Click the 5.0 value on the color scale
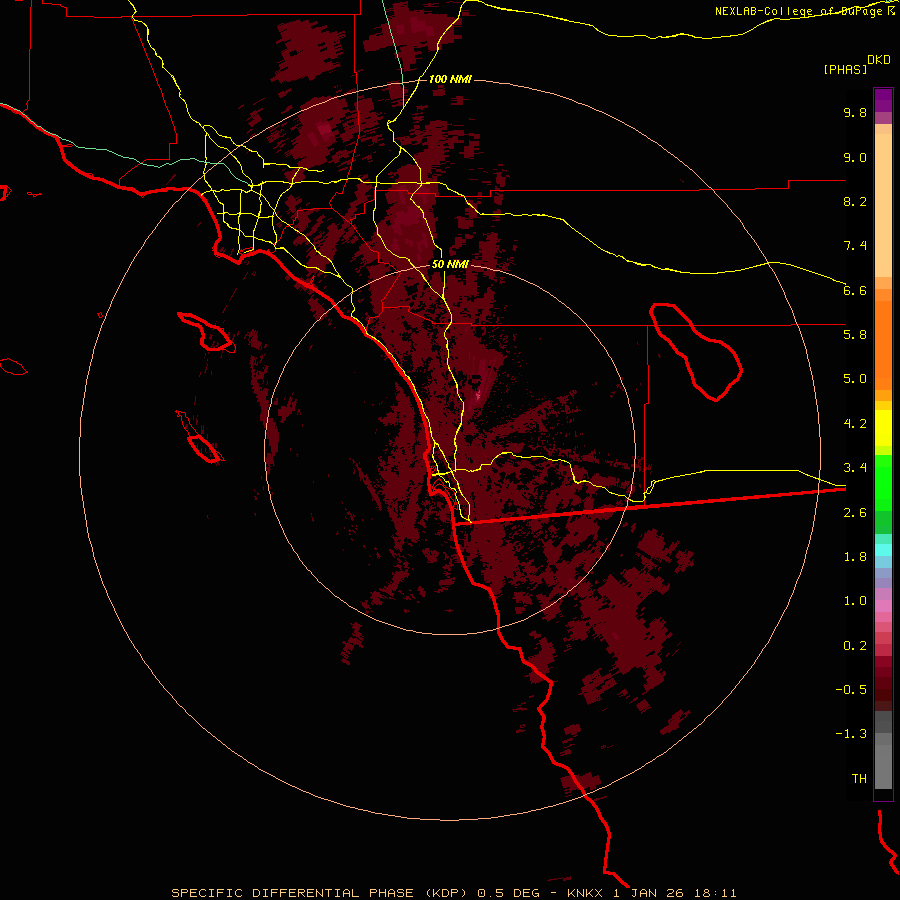The image size is (900, 900). [x=855, y=379]
